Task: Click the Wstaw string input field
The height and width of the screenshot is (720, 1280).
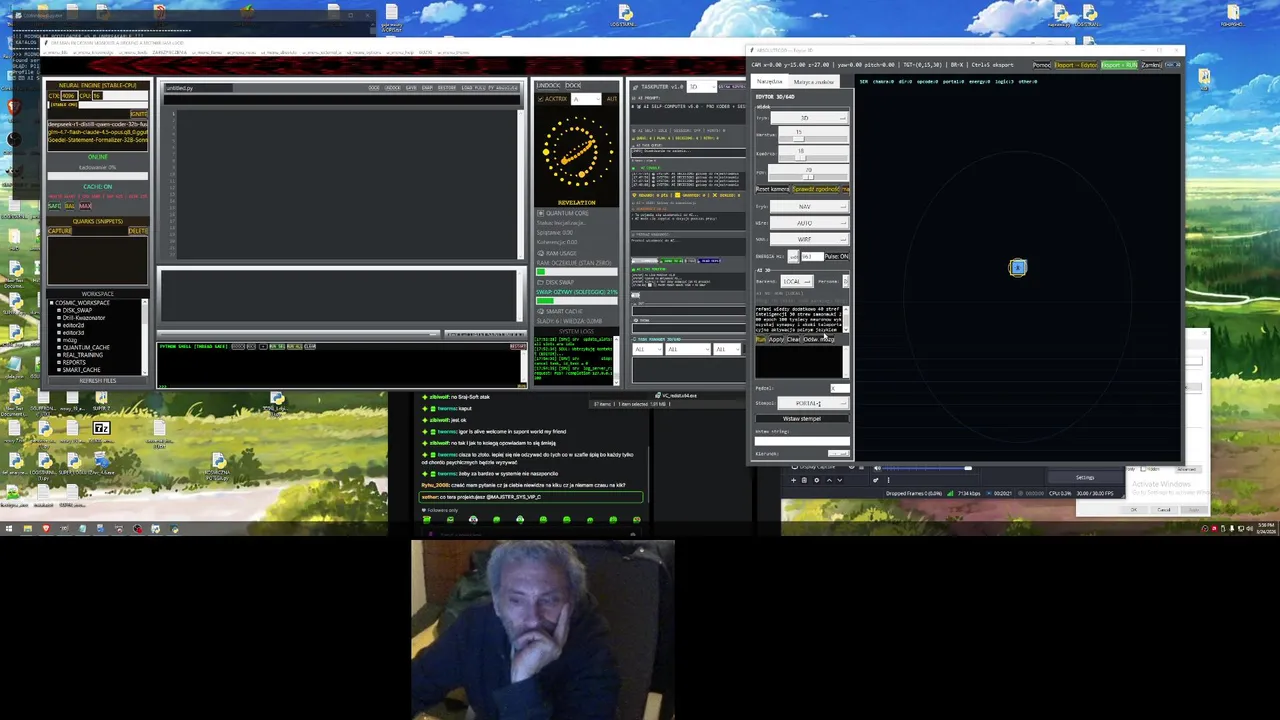Action: click(802, 441)
